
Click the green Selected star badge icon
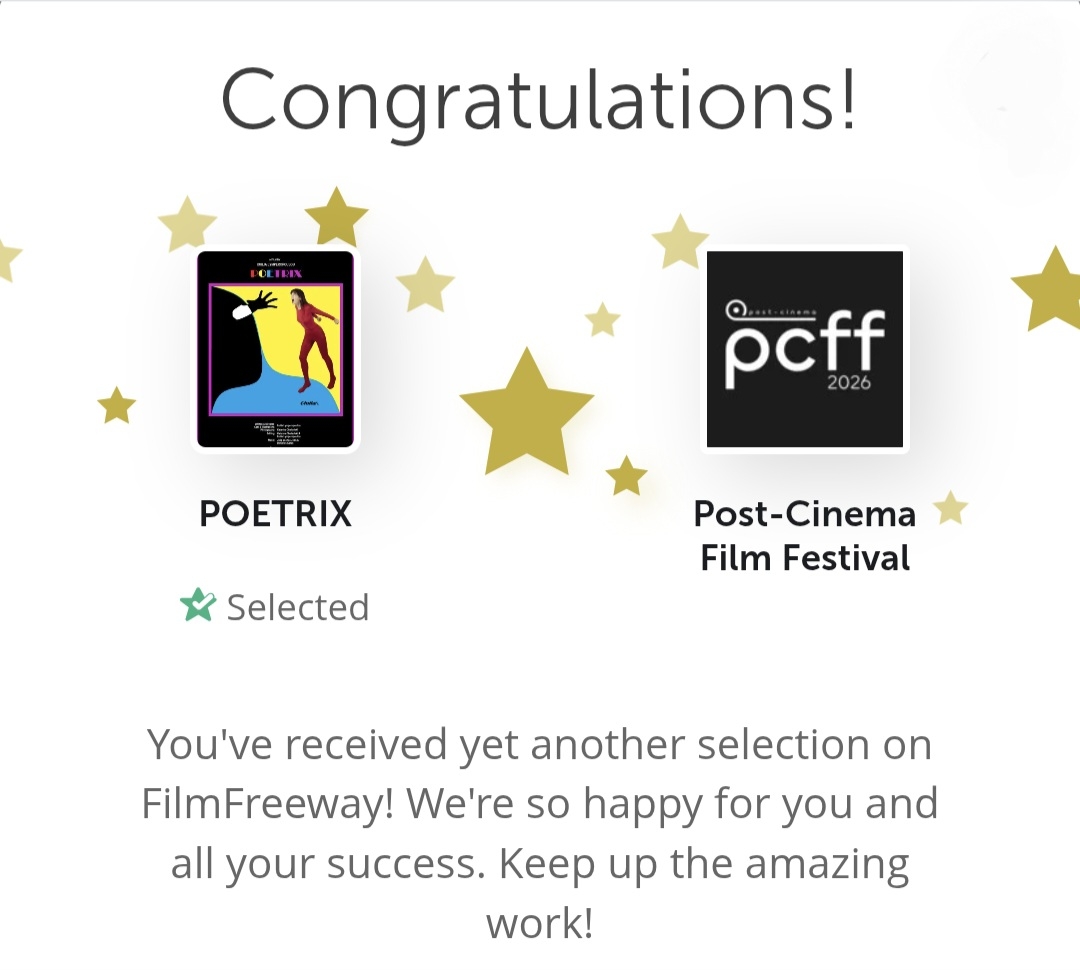click(x=198, y=605)
